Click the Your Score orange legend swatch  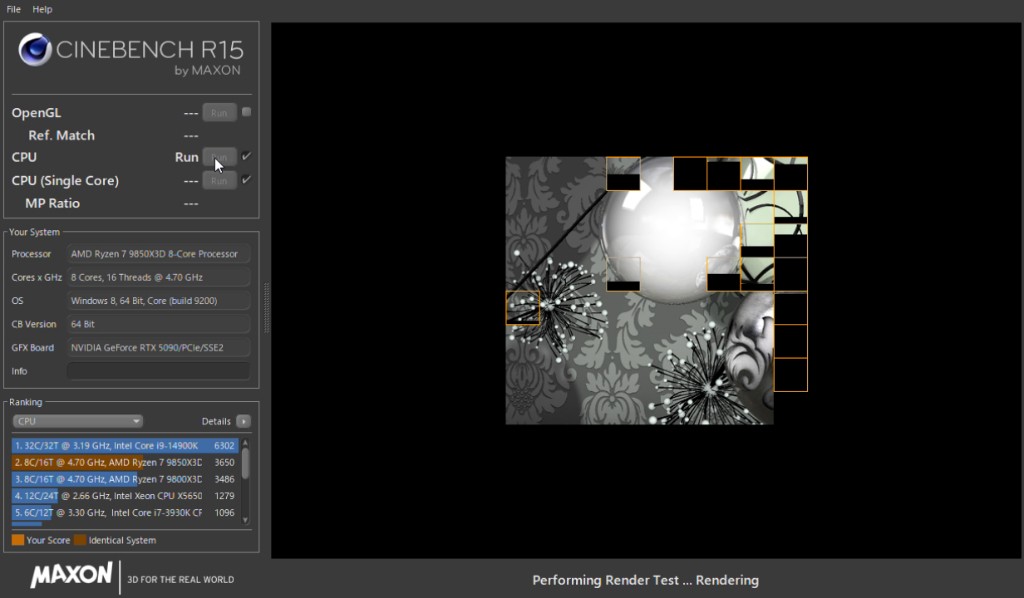point(18,540)
